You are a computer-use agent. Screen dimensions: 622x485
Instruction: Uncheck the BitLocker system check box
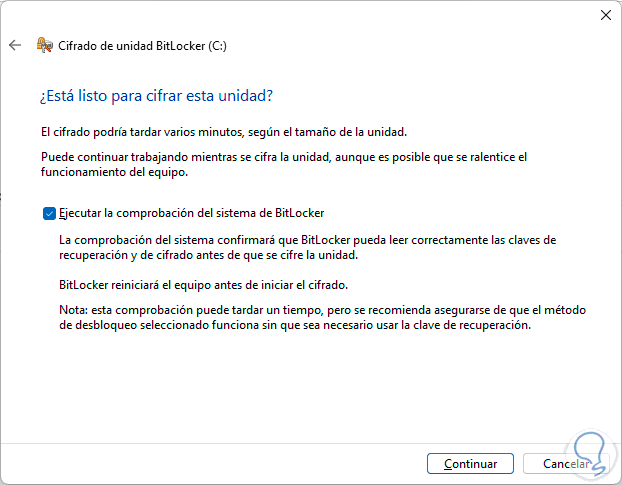[x=49, y=213]
